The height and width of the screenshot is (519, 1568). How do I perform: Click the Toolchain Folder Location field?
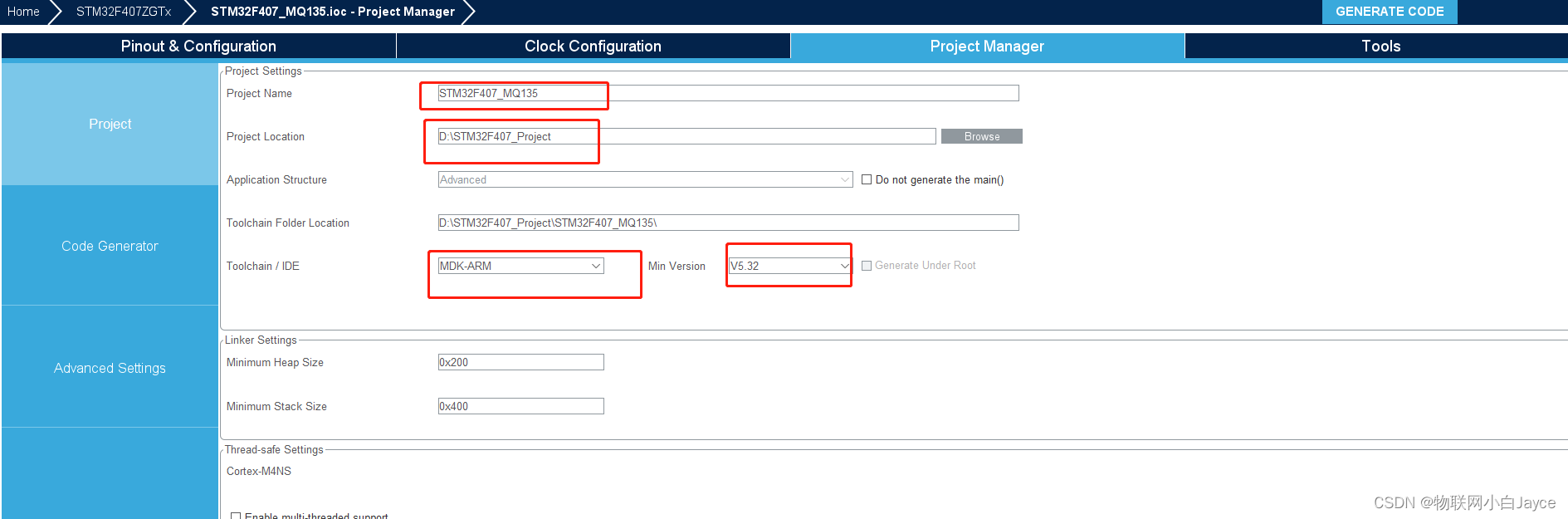click(728, 223)
